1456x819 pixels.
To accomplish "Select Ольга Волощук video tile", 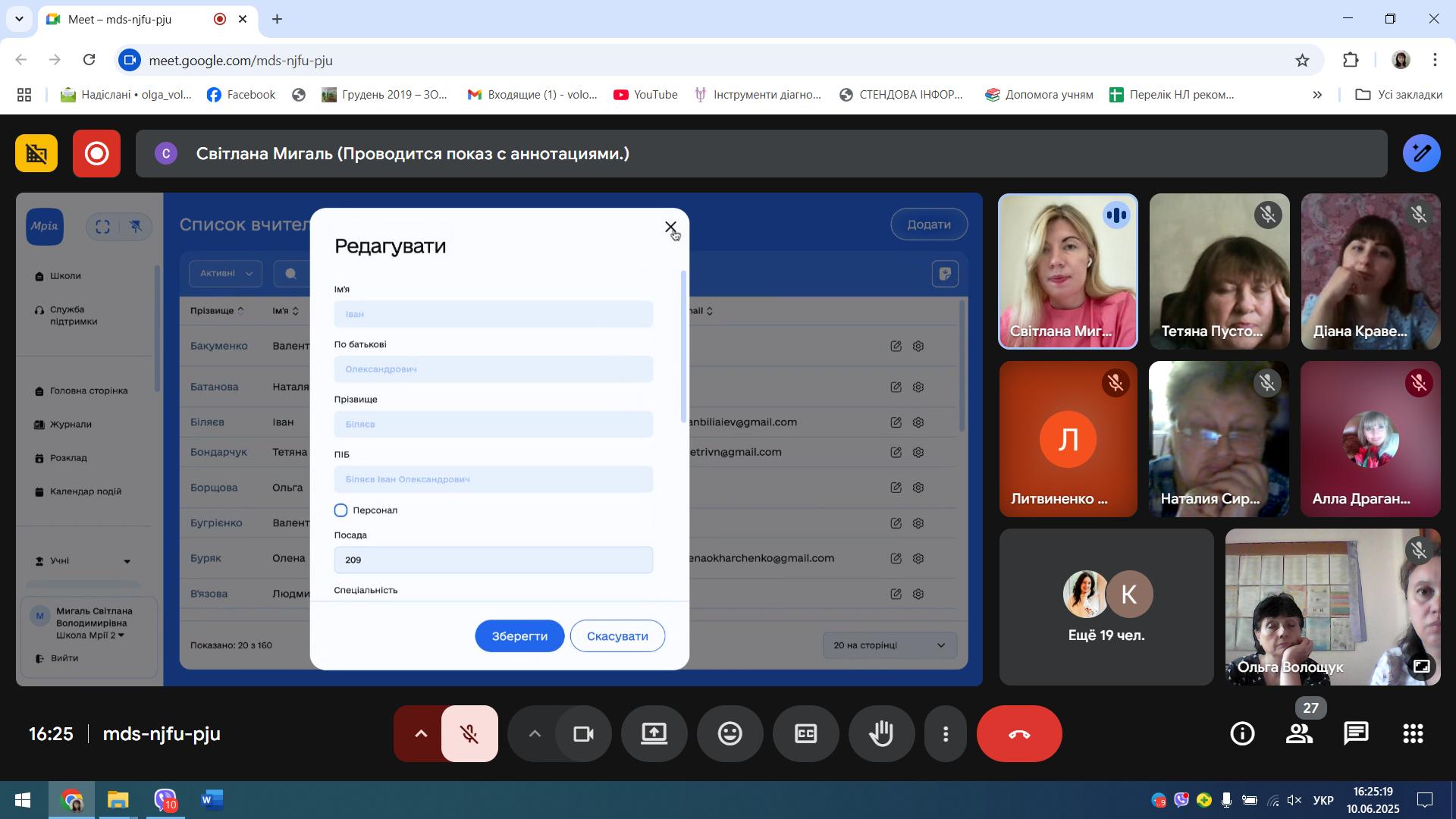I will pos(1332,607).
